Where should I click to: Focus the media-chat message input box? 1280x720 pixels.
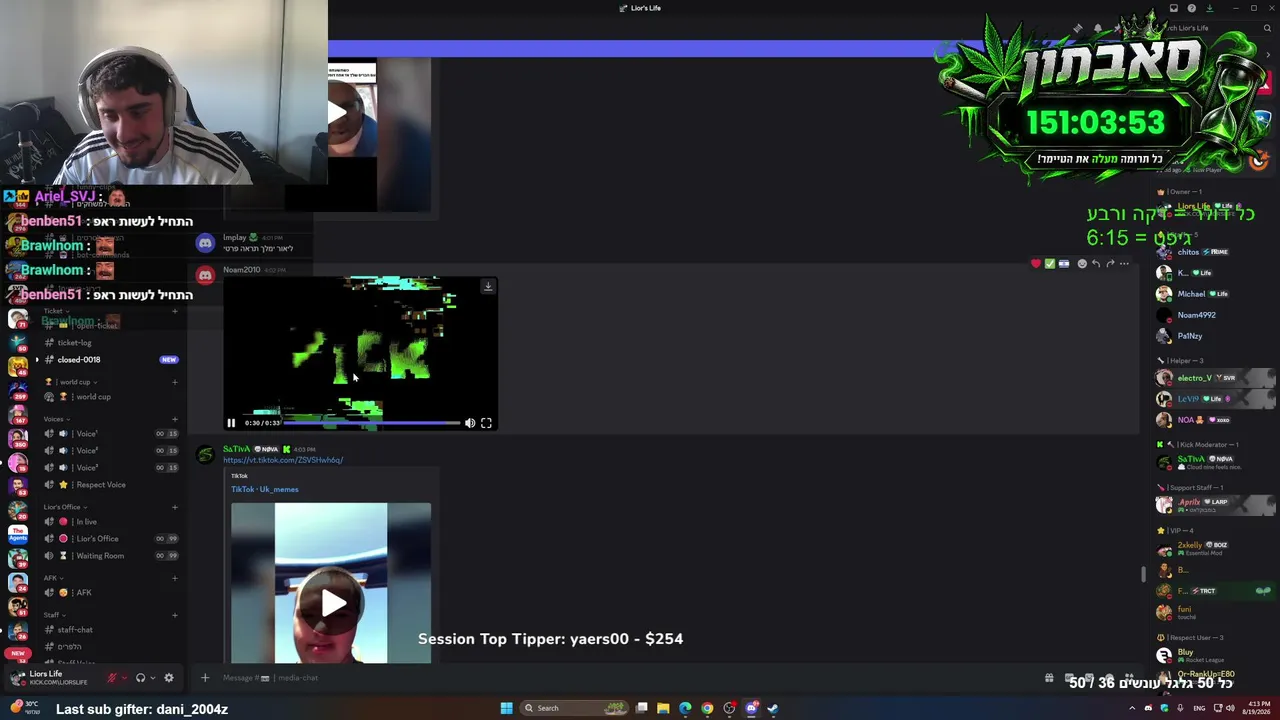pos(625,678)
